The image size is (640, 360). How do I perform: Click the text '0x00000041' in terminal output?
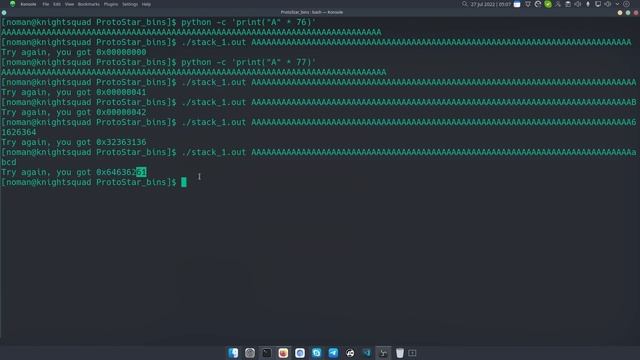(121, 92)
